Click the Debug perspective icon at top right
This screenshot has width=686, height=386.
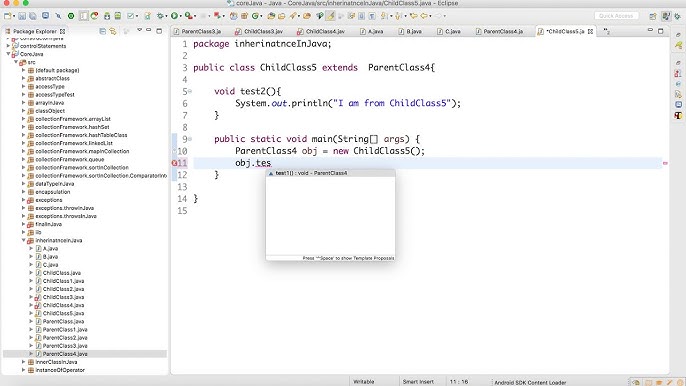pos(678,16)
